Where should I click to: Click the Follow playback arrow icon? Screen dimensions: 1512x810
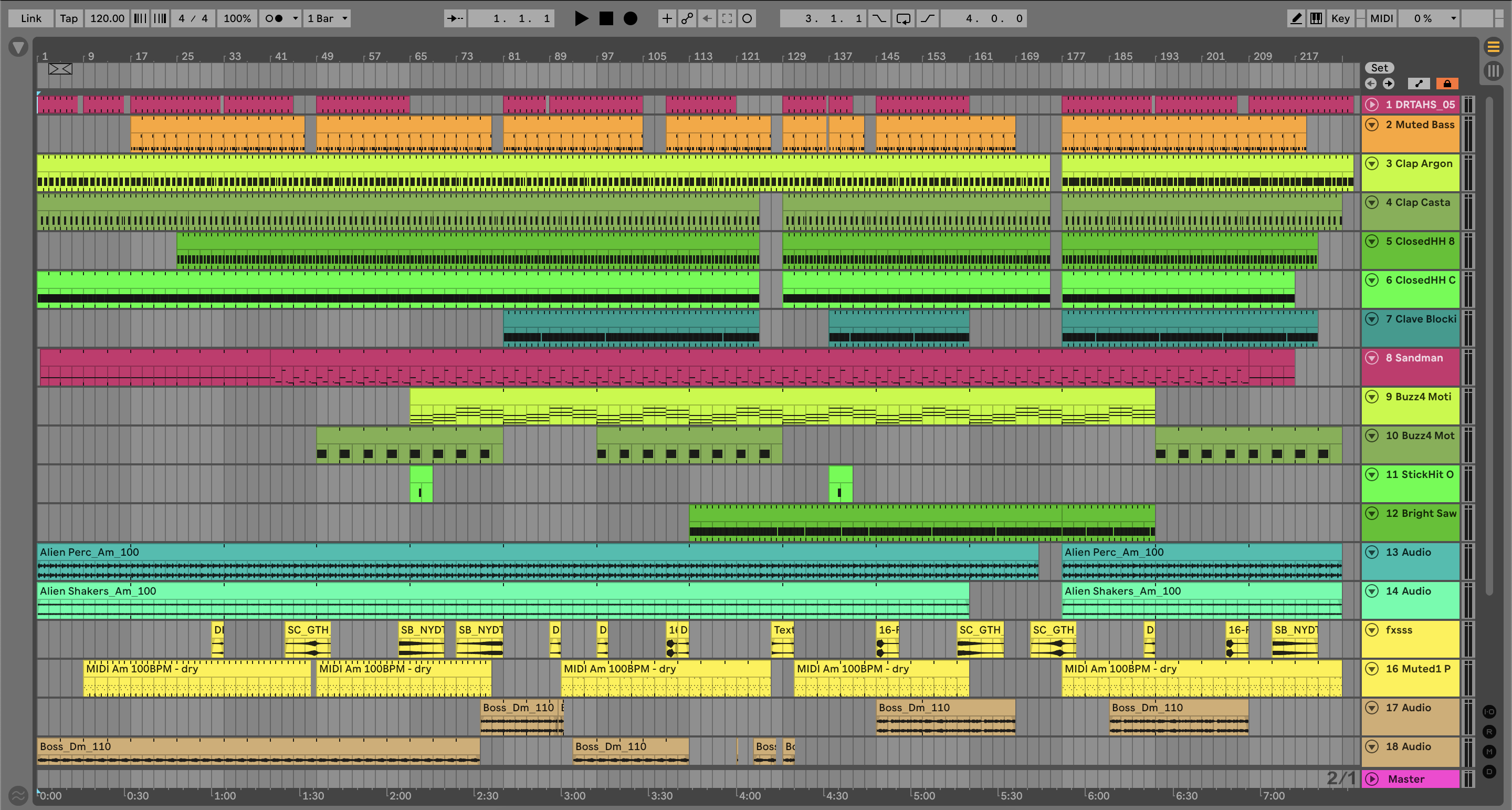[455, 18]
